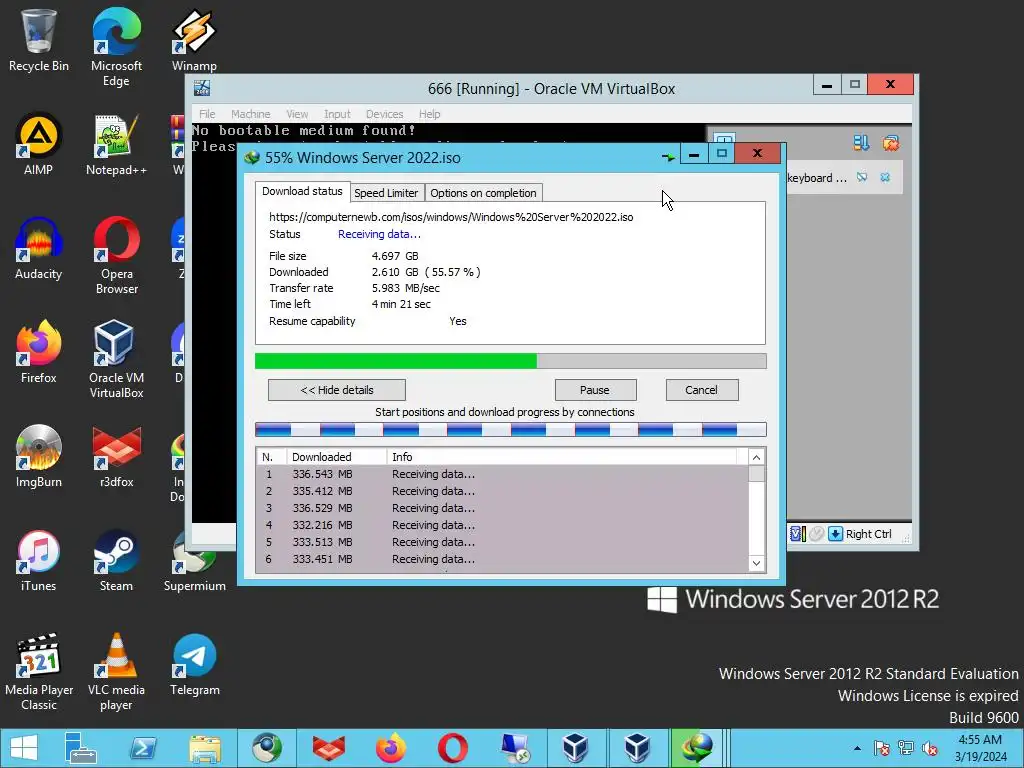
Task: Click the VirtualBox host key arrow indicator
Action: pos(835,534)
